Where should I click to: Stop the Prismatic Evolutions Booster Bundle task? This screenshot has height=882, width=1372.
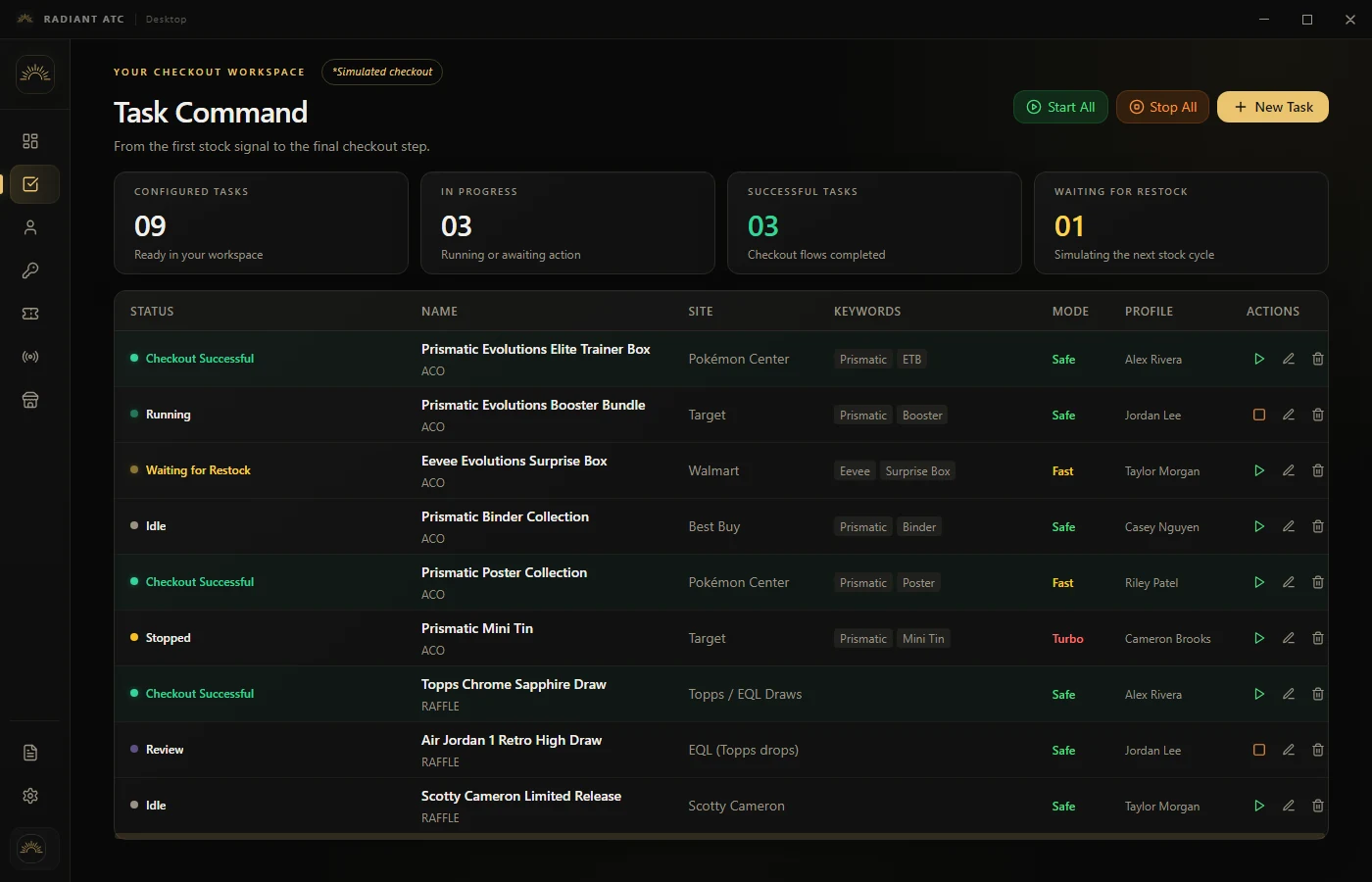pos(1259,415)
